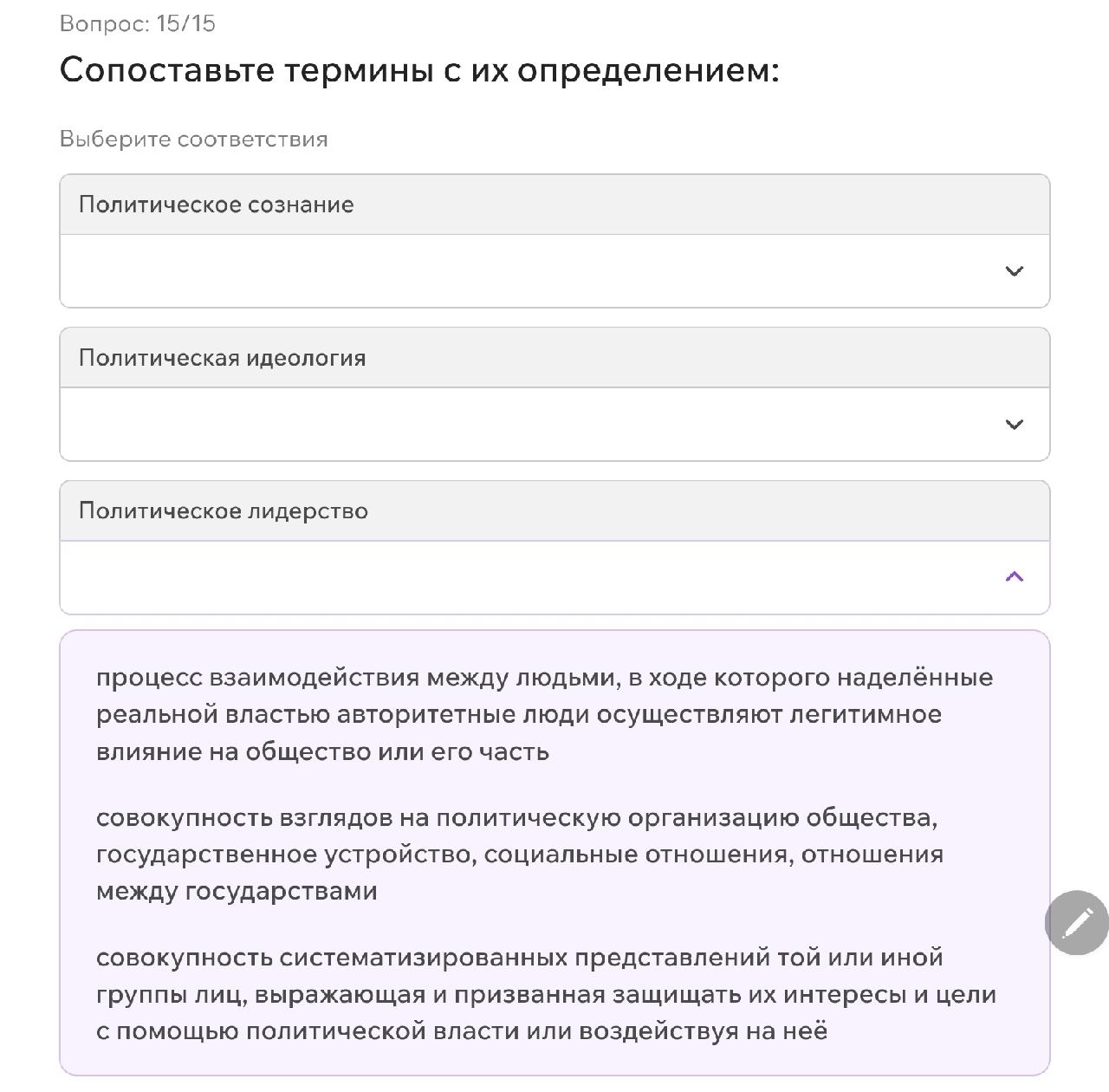Pick option 'совокупность систематизированных представлений'
This screenshot has width=1109, height=1092.
546,994
